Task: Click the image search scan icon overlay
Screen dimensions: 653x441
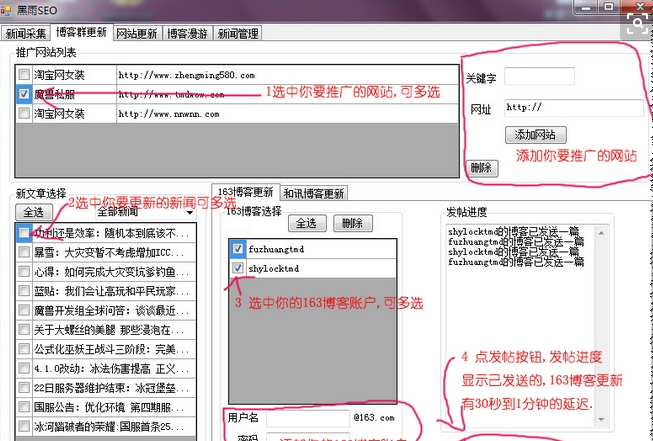Action: pos(637,24)
